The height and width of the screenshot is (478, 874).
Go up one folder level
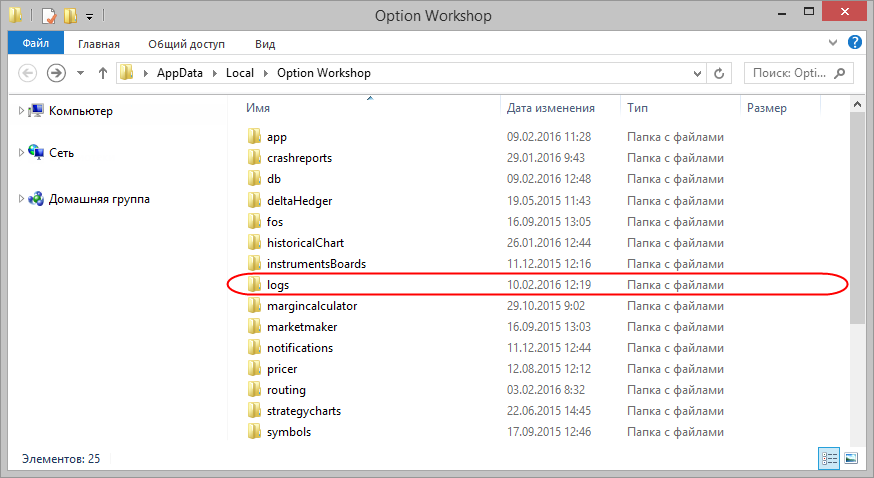point(103,73)
